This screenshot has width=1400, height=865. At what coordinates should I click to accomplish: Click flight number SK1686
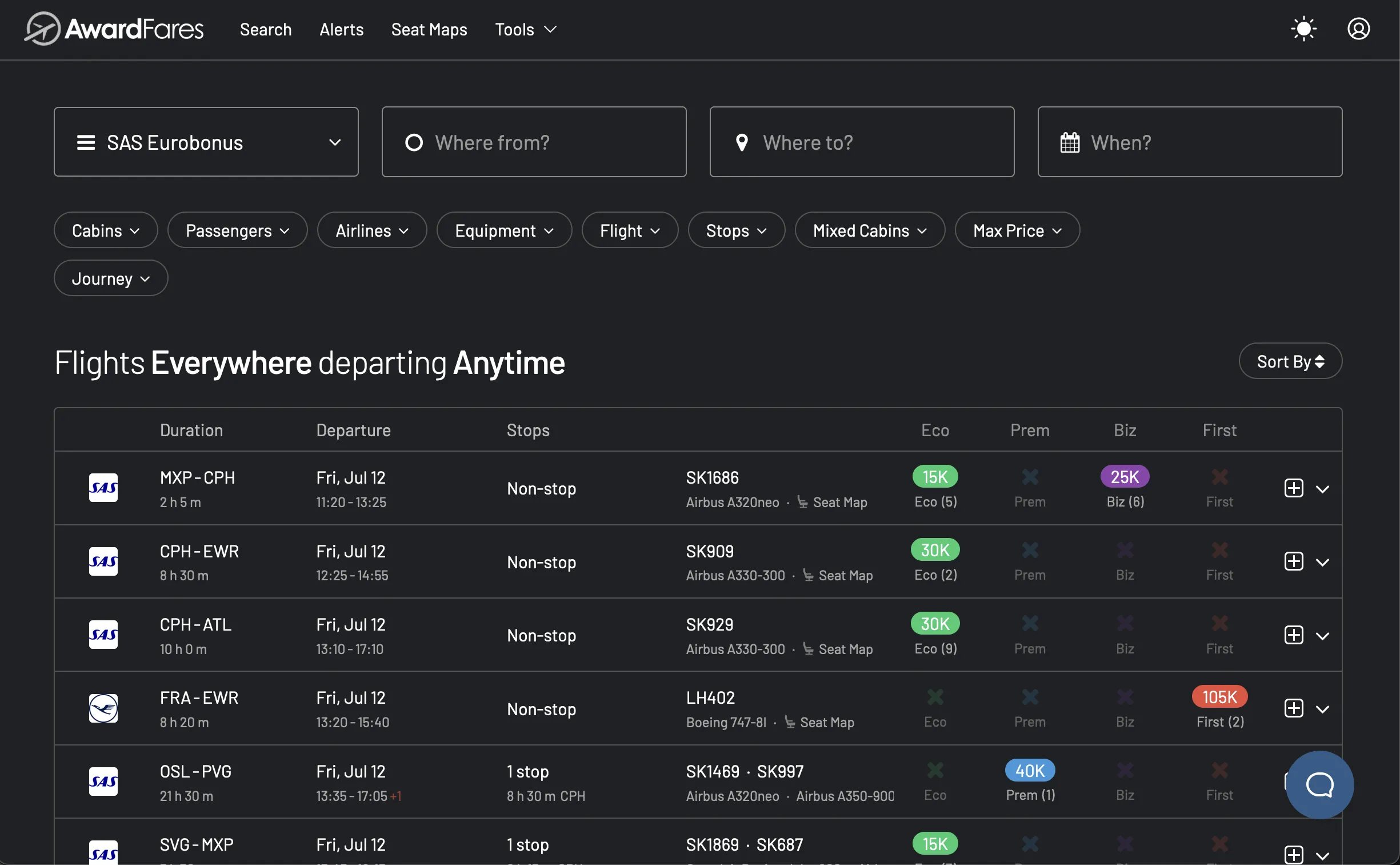[713, 478]
